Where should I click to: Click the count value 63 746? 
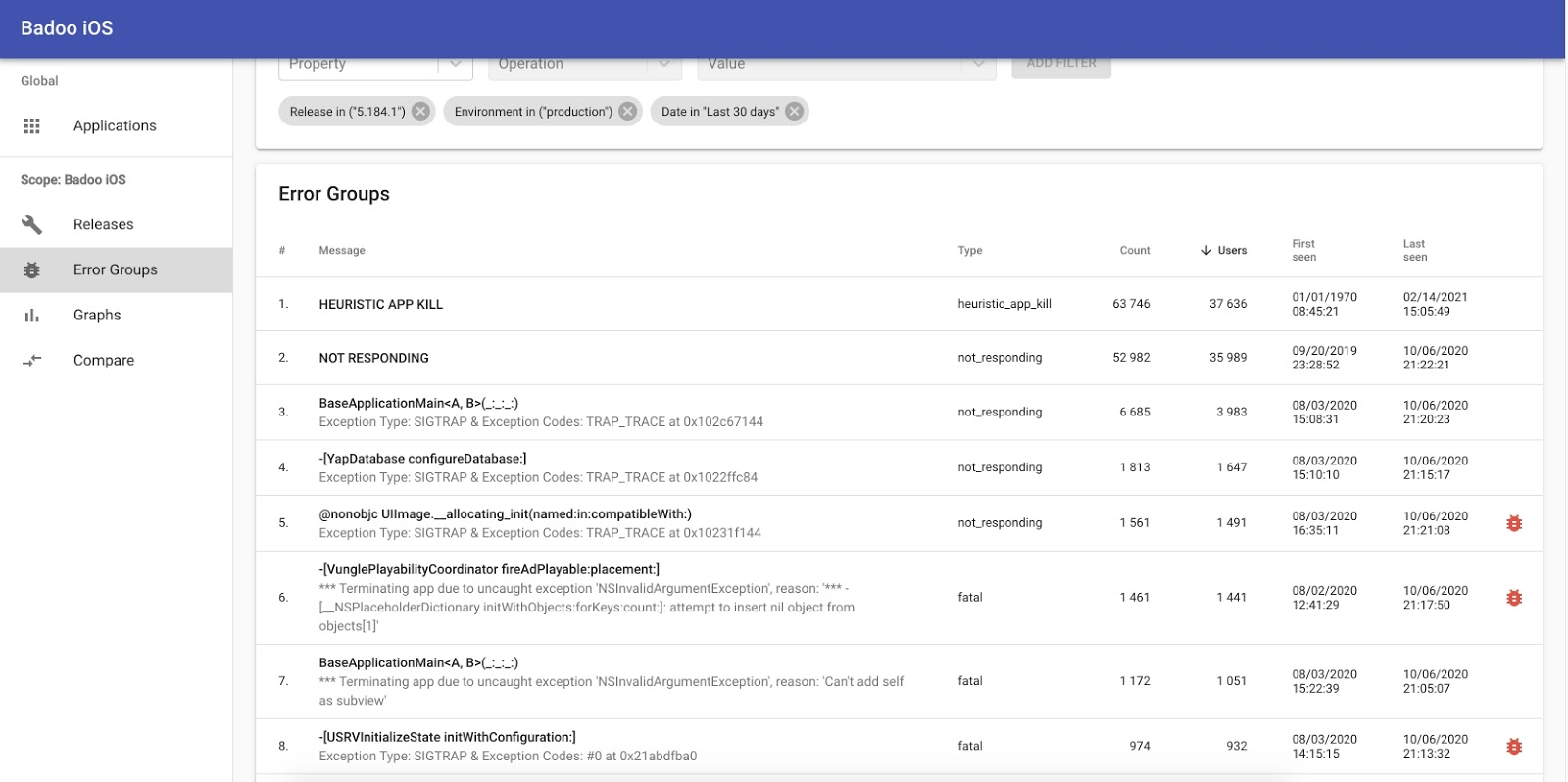point(1131,304)
